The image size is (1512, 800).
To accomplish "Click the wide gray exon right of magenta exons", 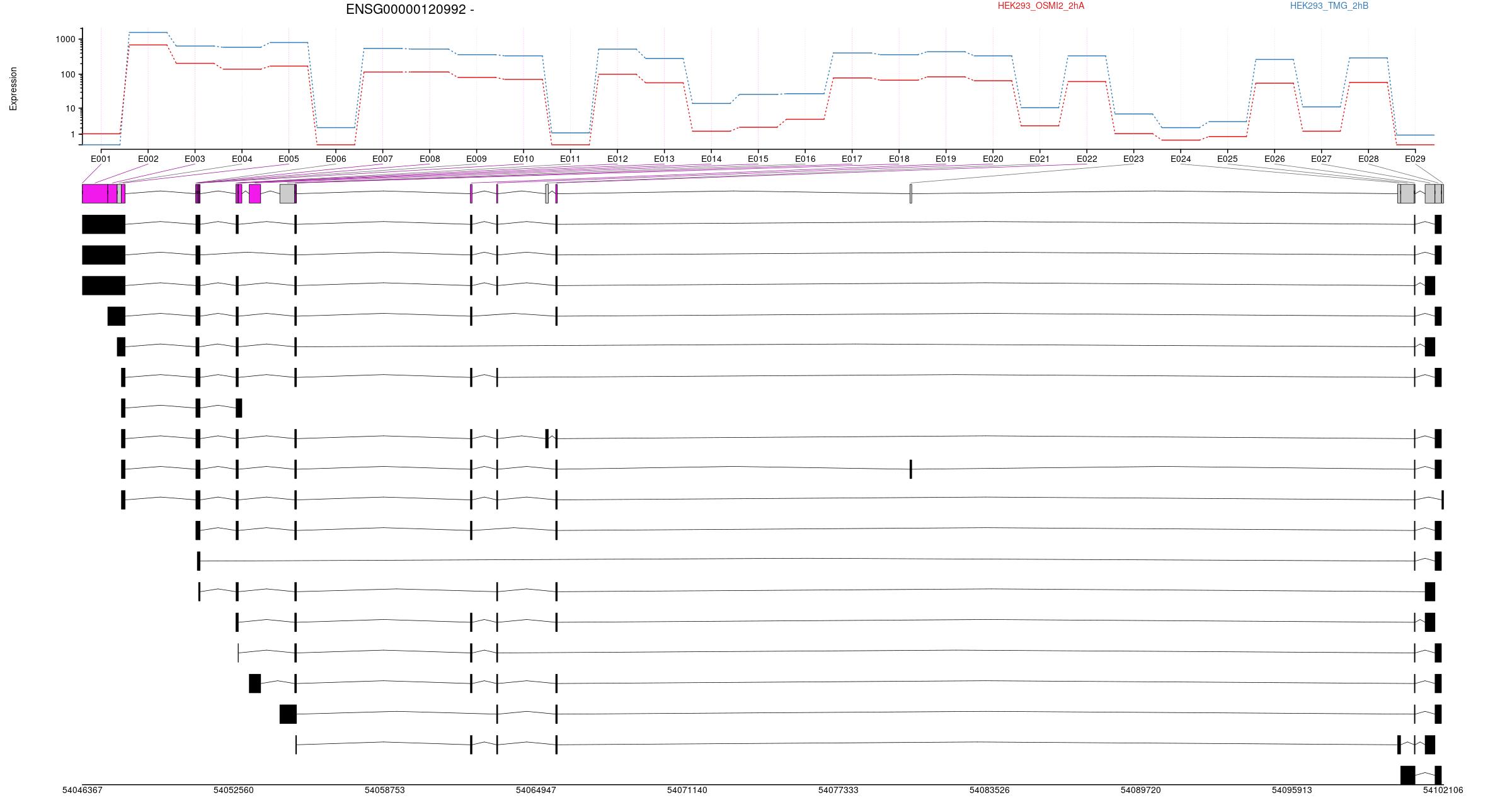I will point(287,193).
